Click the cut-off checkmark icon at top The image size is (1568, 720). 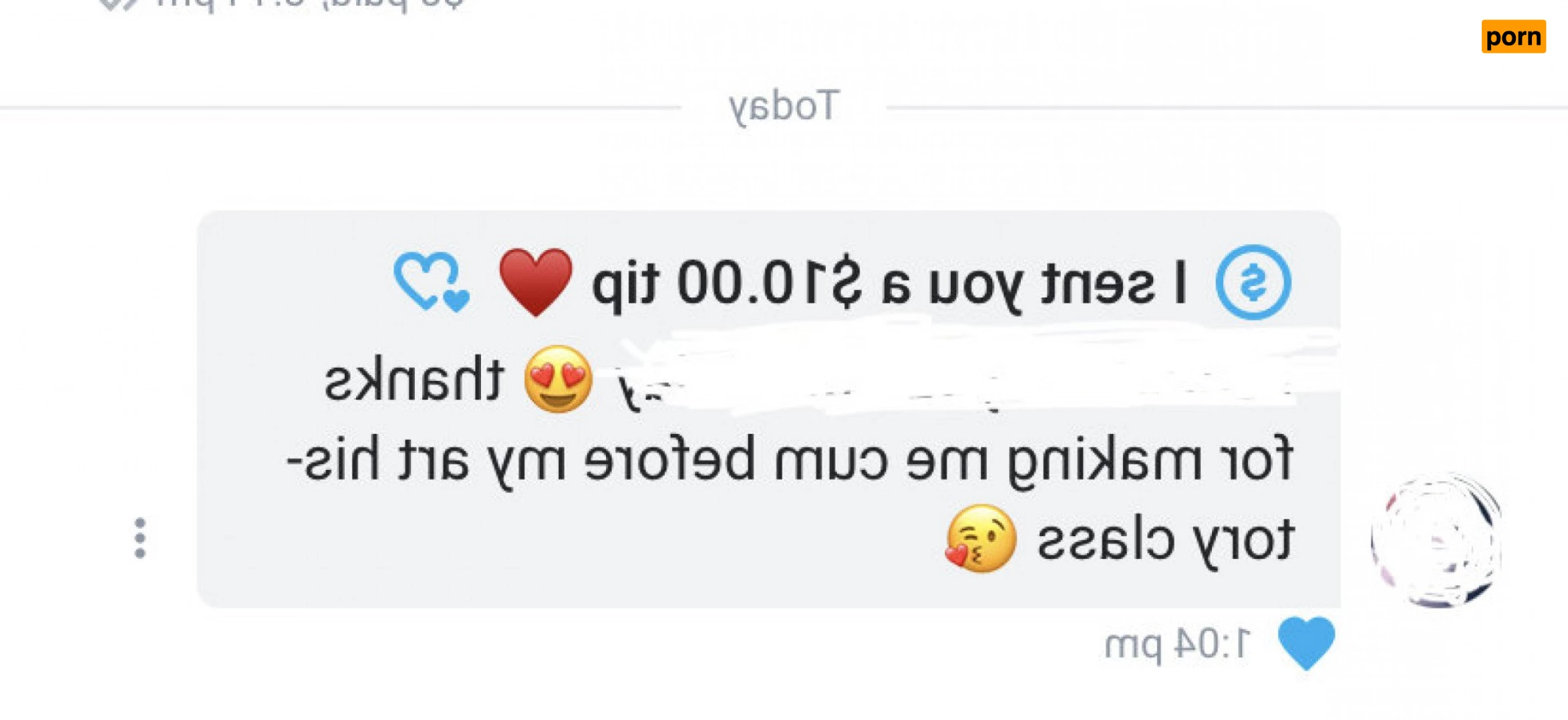click(x=118, y=5)
